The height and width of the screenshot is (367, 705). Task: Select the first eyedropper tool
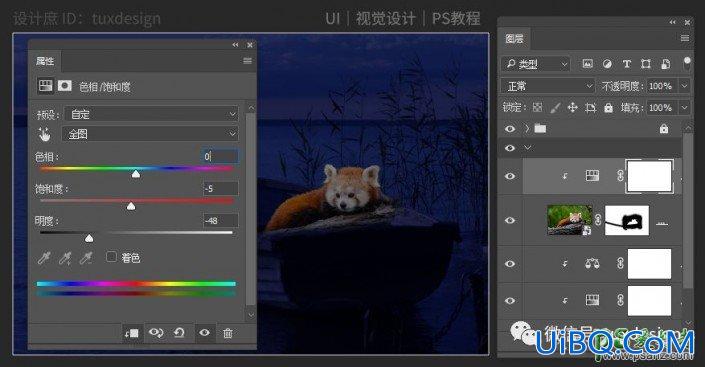[x=44, y=258]
